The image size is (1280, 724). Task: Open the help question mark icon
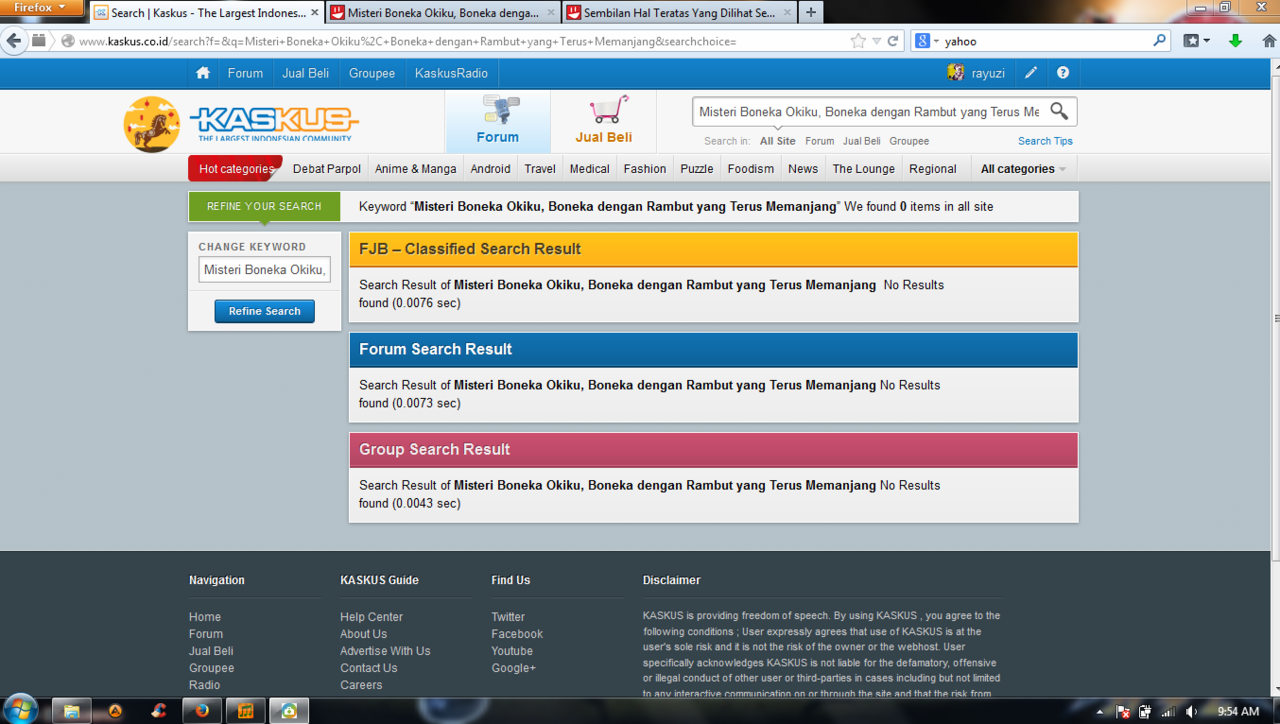(x=1063, y=73)
